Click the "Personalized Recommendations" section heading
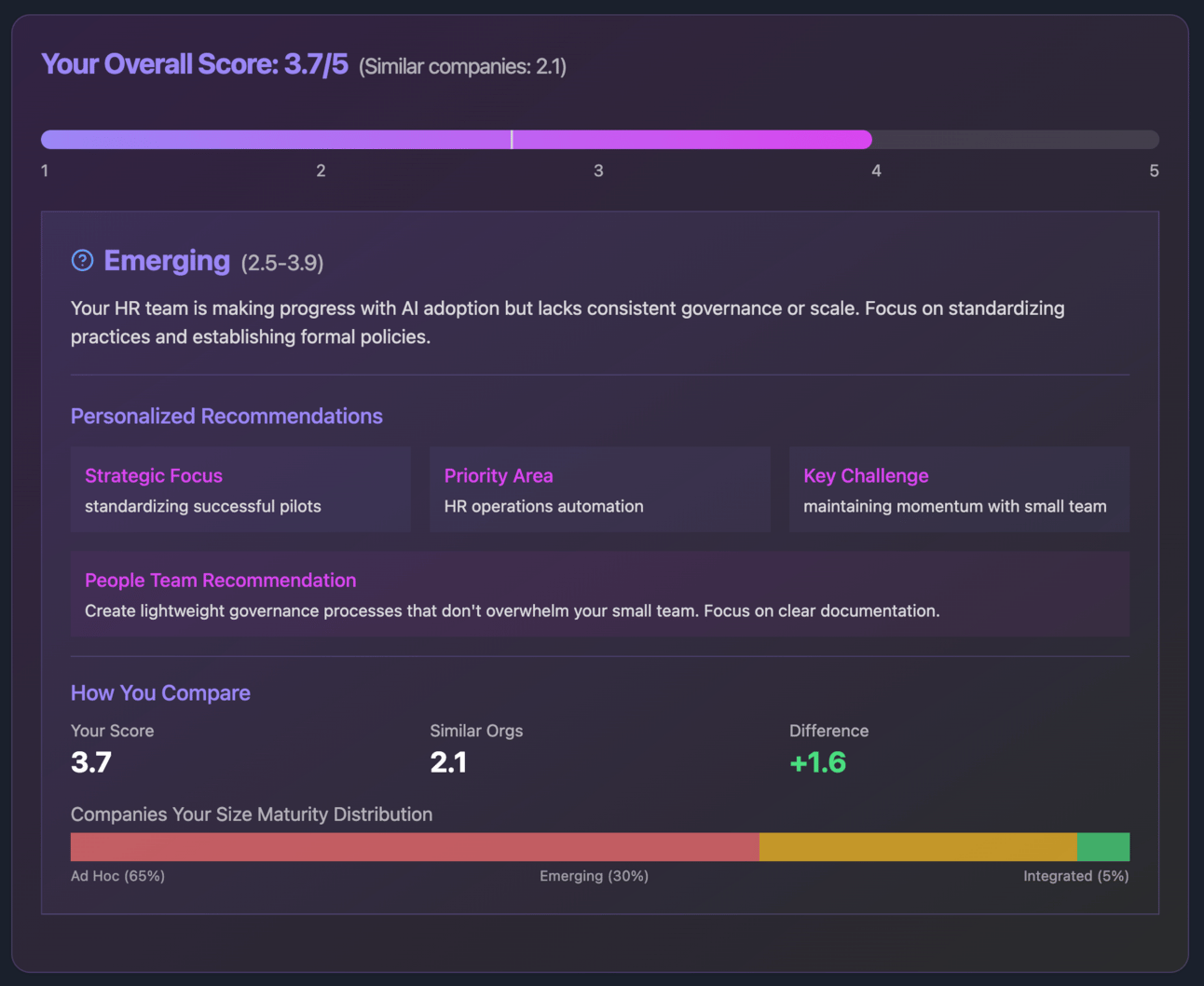This screenshot has width=1204, height=986. (226, 416)
